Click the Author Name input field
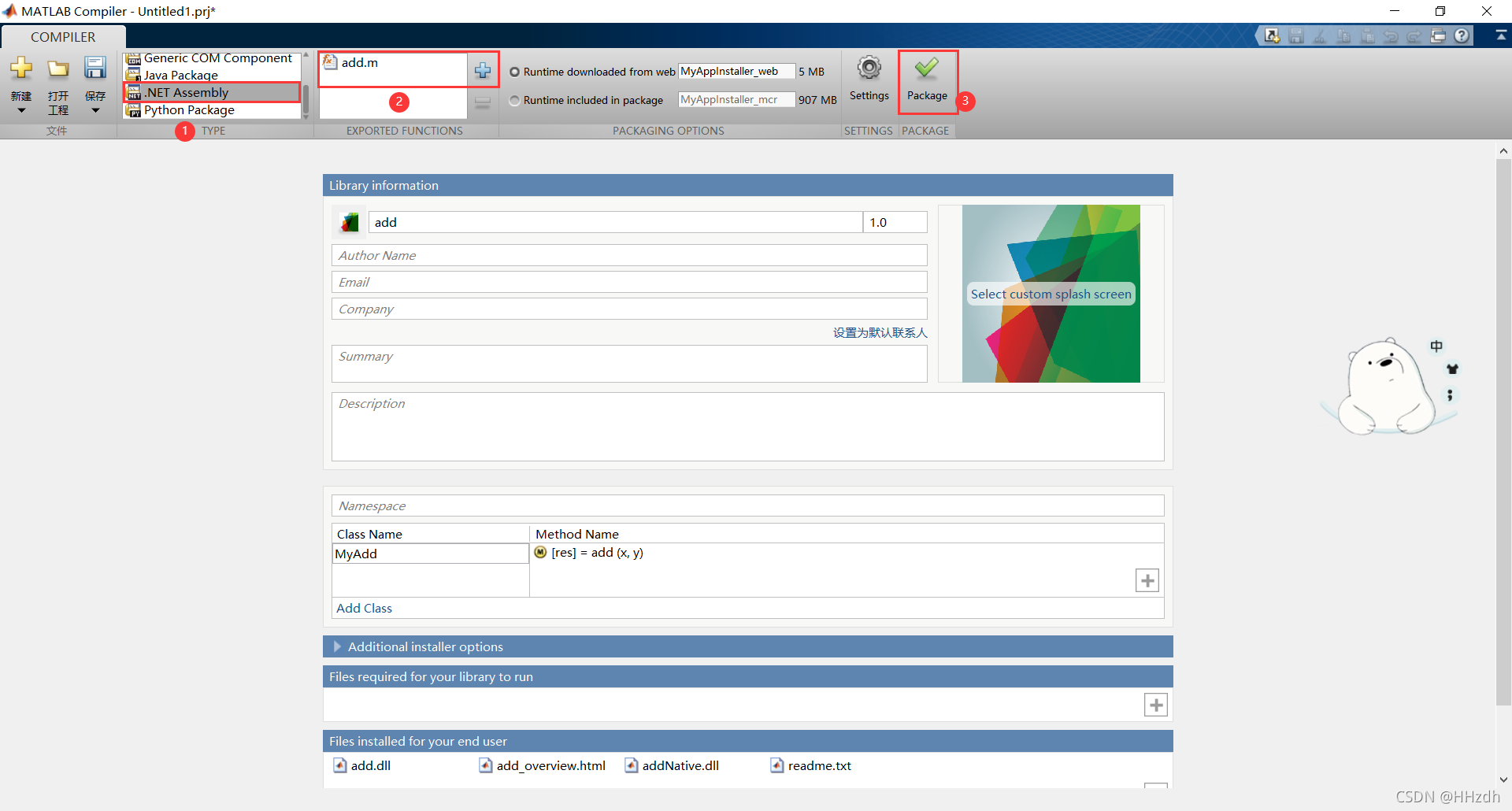 [x=628, y=255]
